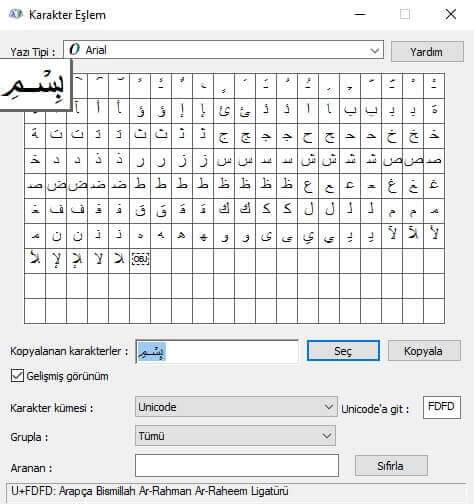Expand the Karakter kümesi Unicode dropdown

point(236,407)
